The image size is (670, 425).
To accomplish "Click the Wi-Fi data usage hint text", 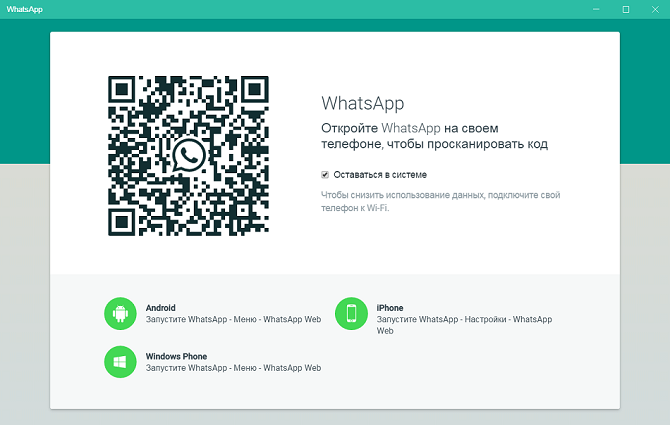I will pos(441,201).
